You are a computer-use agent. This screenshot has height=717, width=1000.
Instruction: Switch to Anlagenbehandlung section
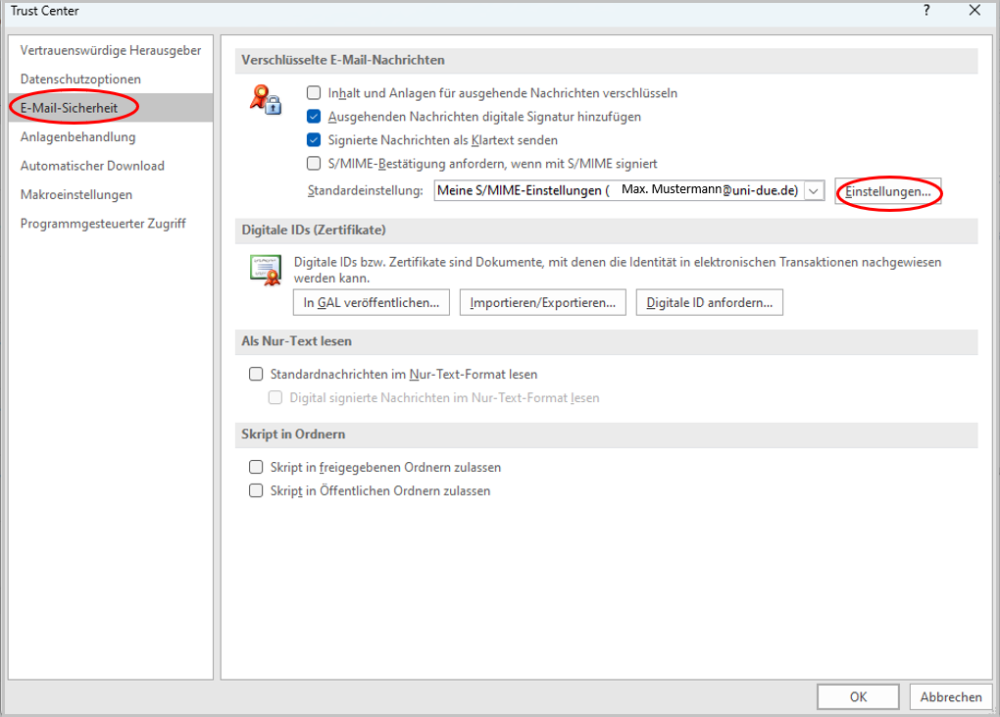pyautogui.click(x=78, y=137)
